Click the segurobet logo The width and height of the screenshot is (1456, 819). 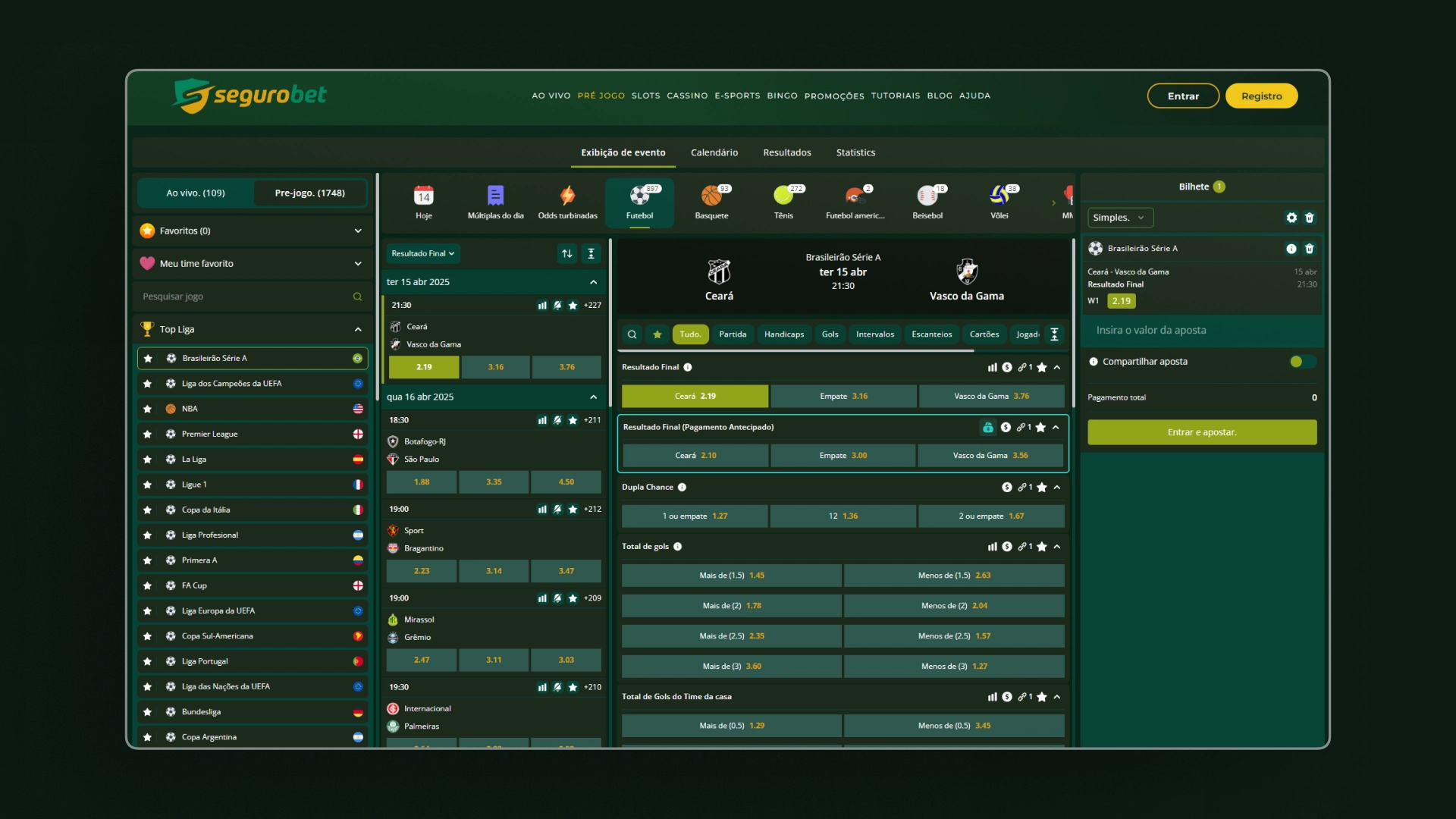[249, 96]
